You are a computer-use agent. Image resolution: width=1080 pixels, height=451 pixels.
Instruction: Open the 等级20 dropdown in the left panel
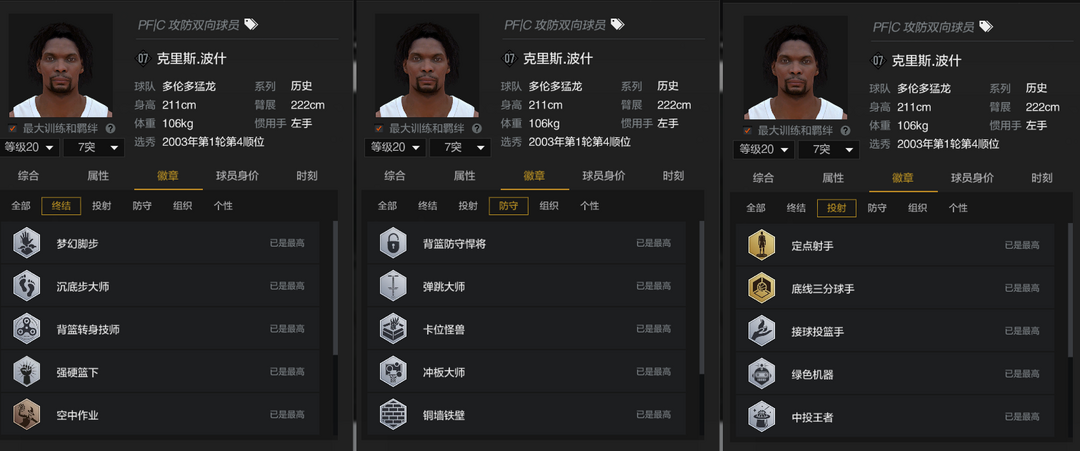[30, 147]
